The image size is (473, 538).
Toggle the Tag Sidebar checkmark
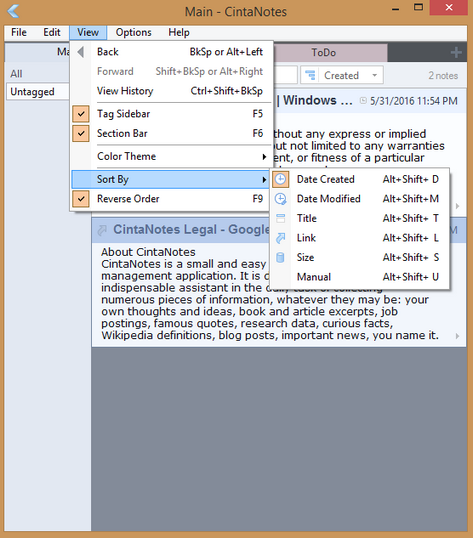pos(81,114)
